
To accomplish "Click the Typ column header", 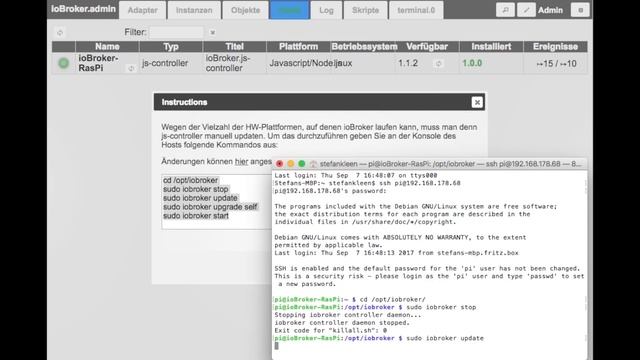I will 171,47.
